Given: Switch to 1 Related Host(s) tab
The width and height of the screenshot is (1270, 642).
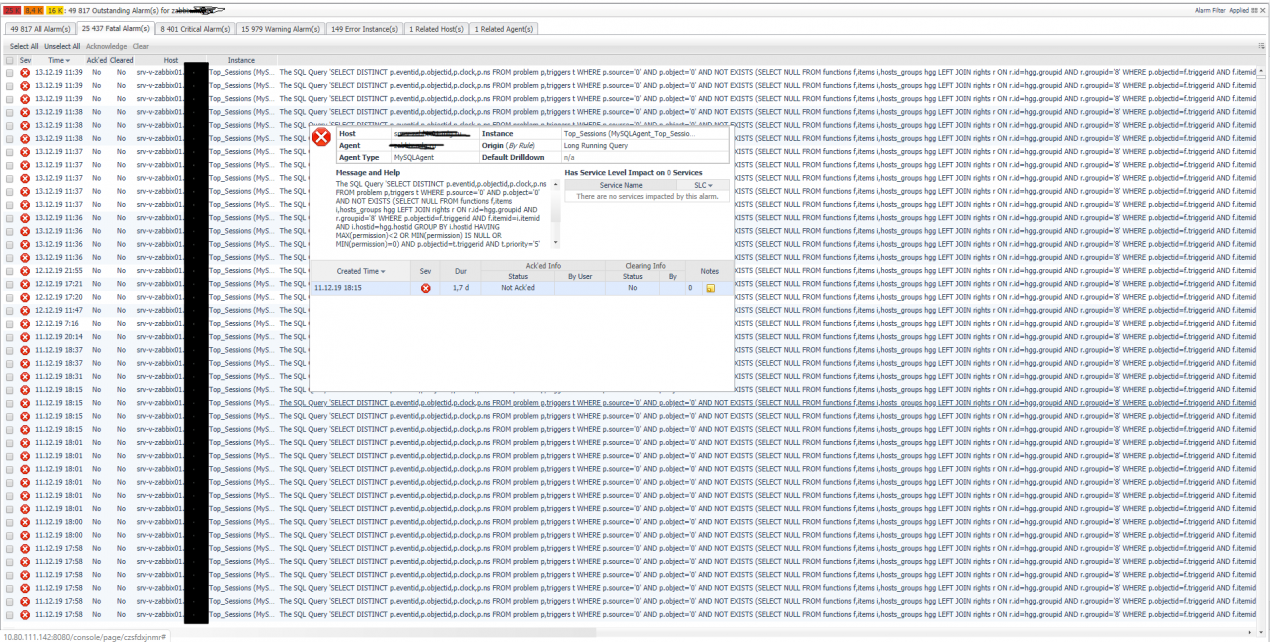Looking at the screenshot, I should click(436, 29).
